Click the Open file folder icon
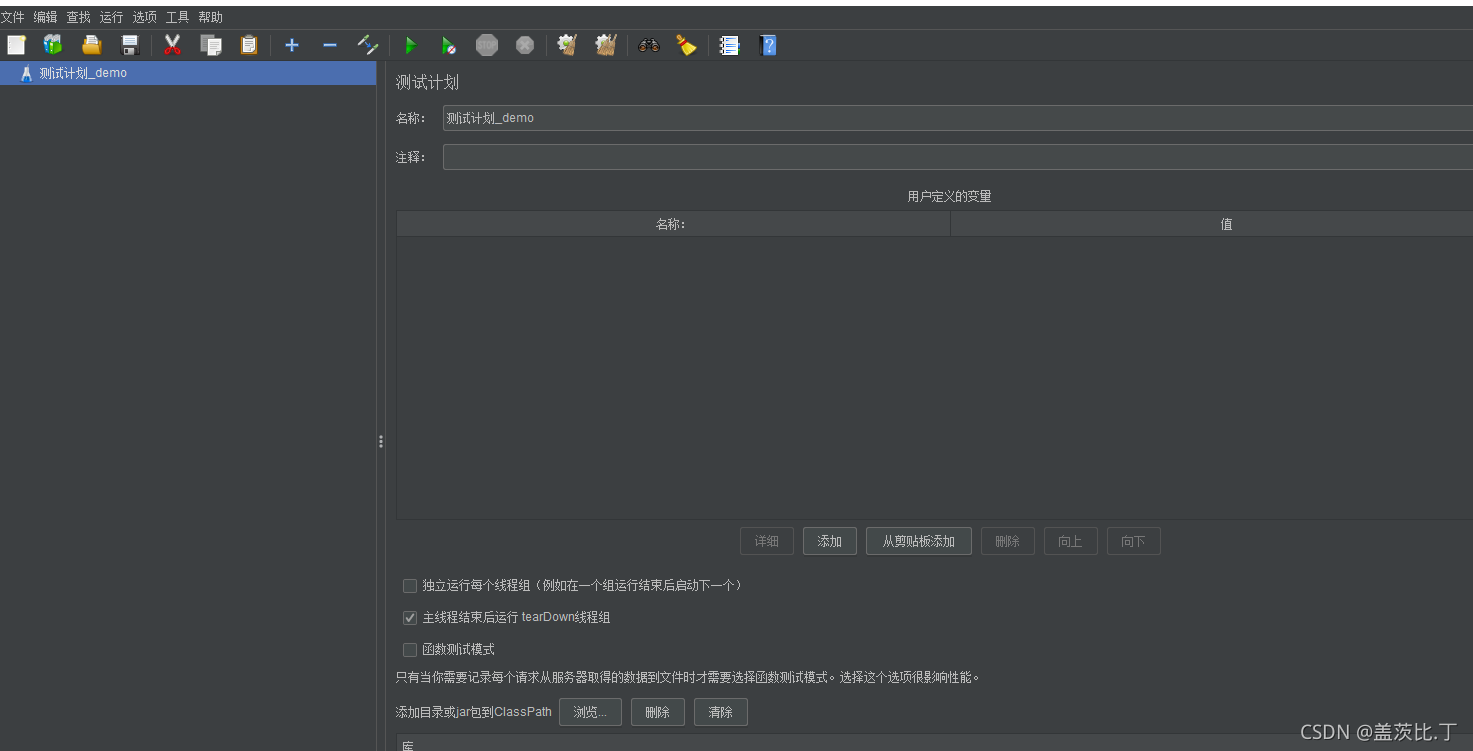Image resolution: width=1473 pixels, height=751 pixels. pos(92,45)
